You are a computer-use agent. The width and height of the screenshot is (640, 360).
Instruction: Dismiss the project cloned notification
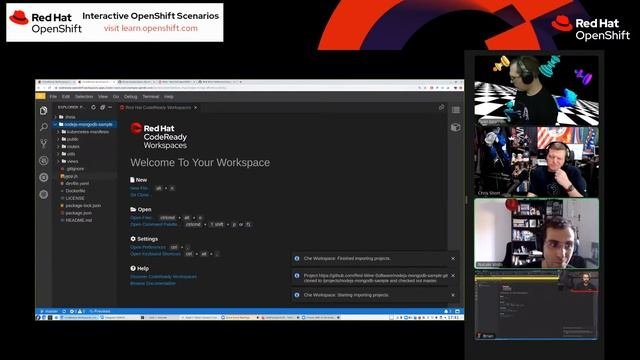coord(453,276)
